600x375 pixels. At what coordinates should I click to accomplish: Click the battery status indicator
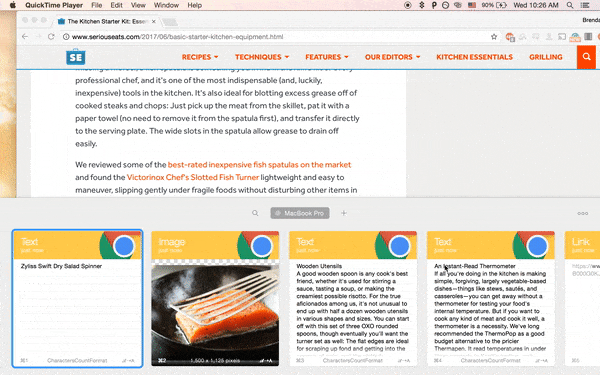[494, 5]
